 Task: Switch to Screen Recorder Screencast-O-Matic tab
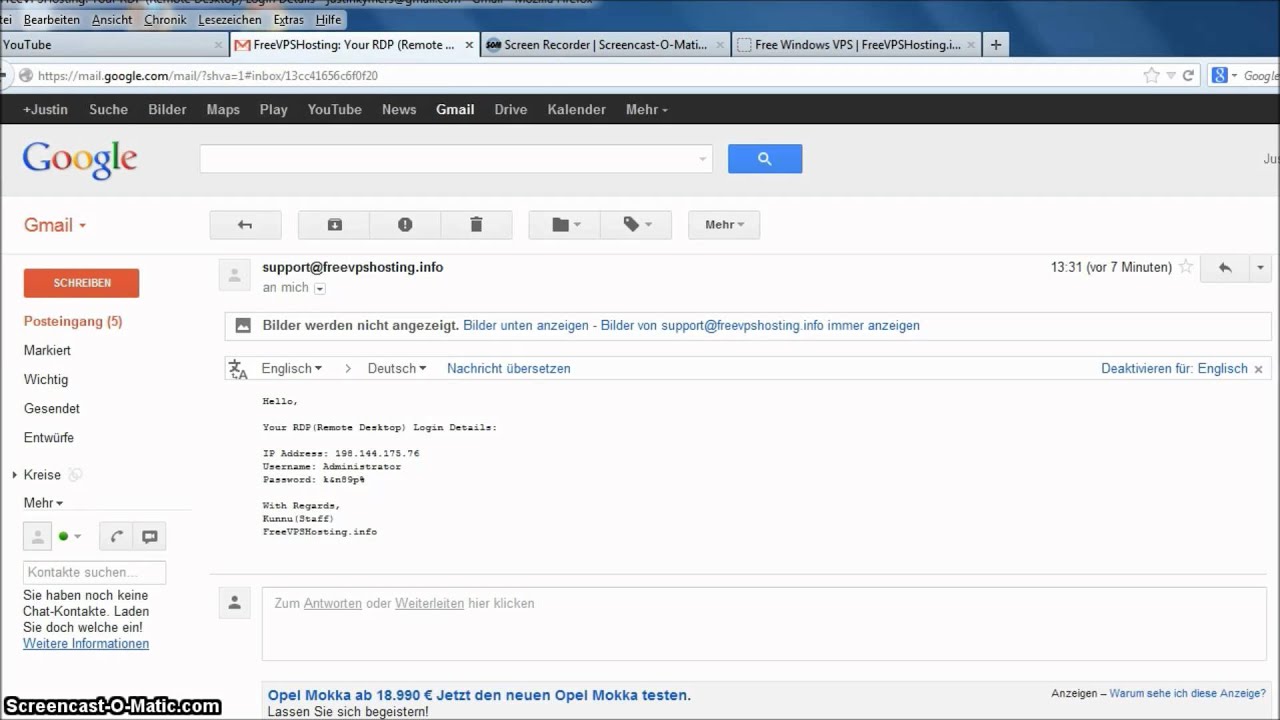(606, 45)
